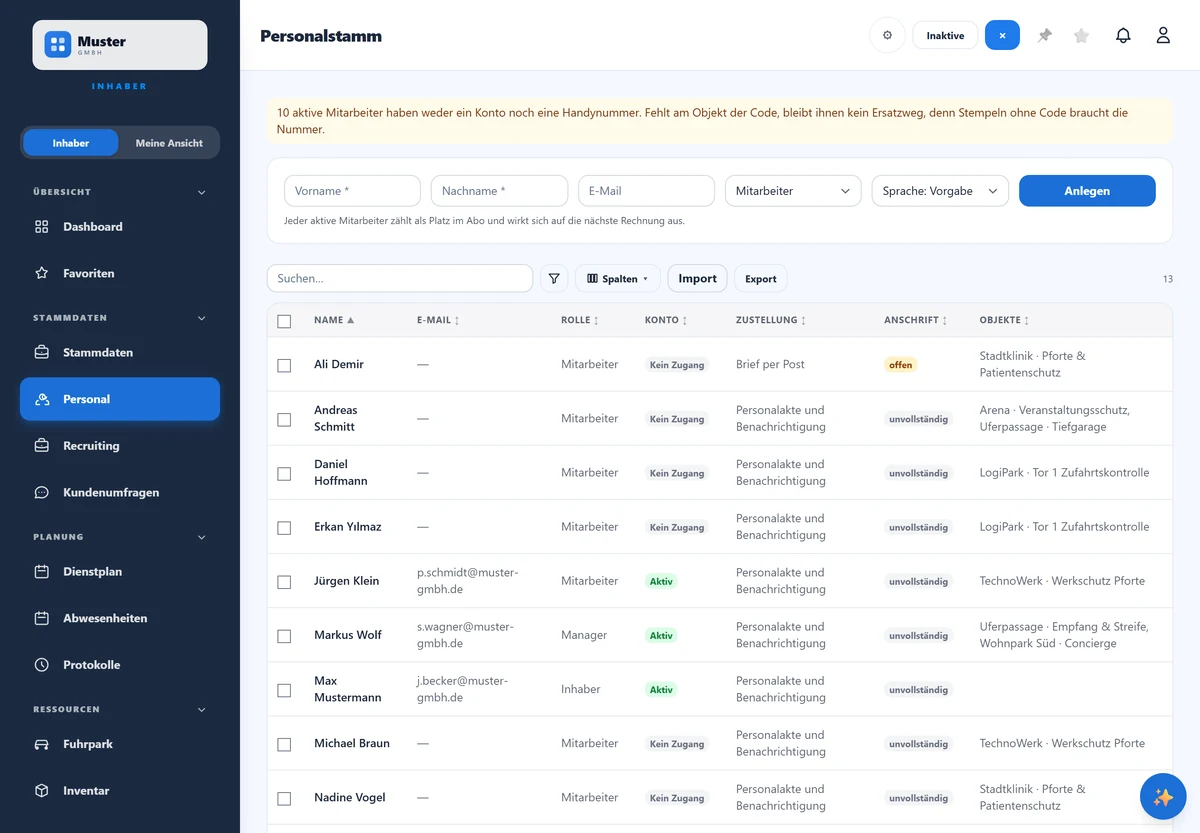The height and width of the screenshot is (833, 1200).
Task: Go to Abwesenheiten
Action: (x=120, y=618)
